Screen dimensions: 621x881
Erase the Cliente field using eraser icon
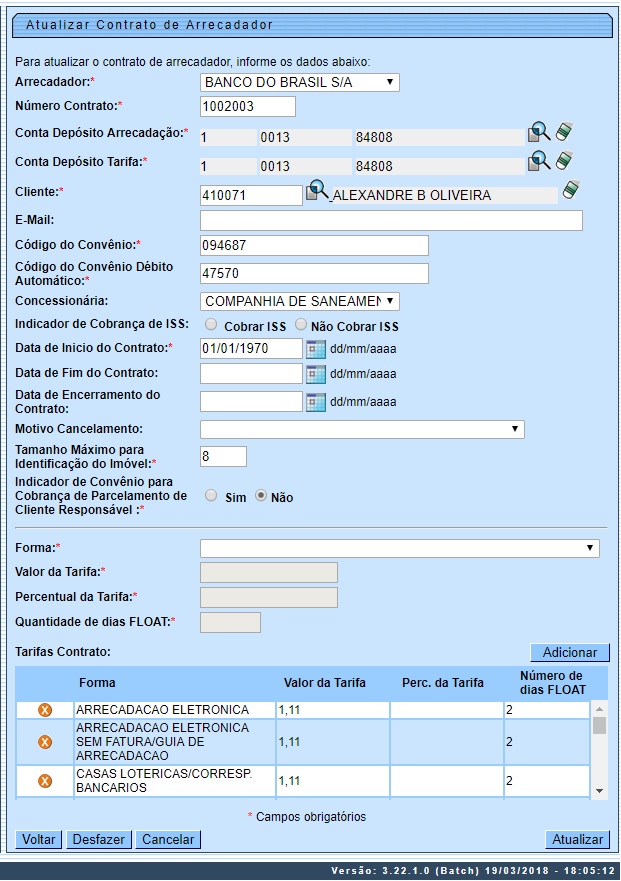[571, 190]
